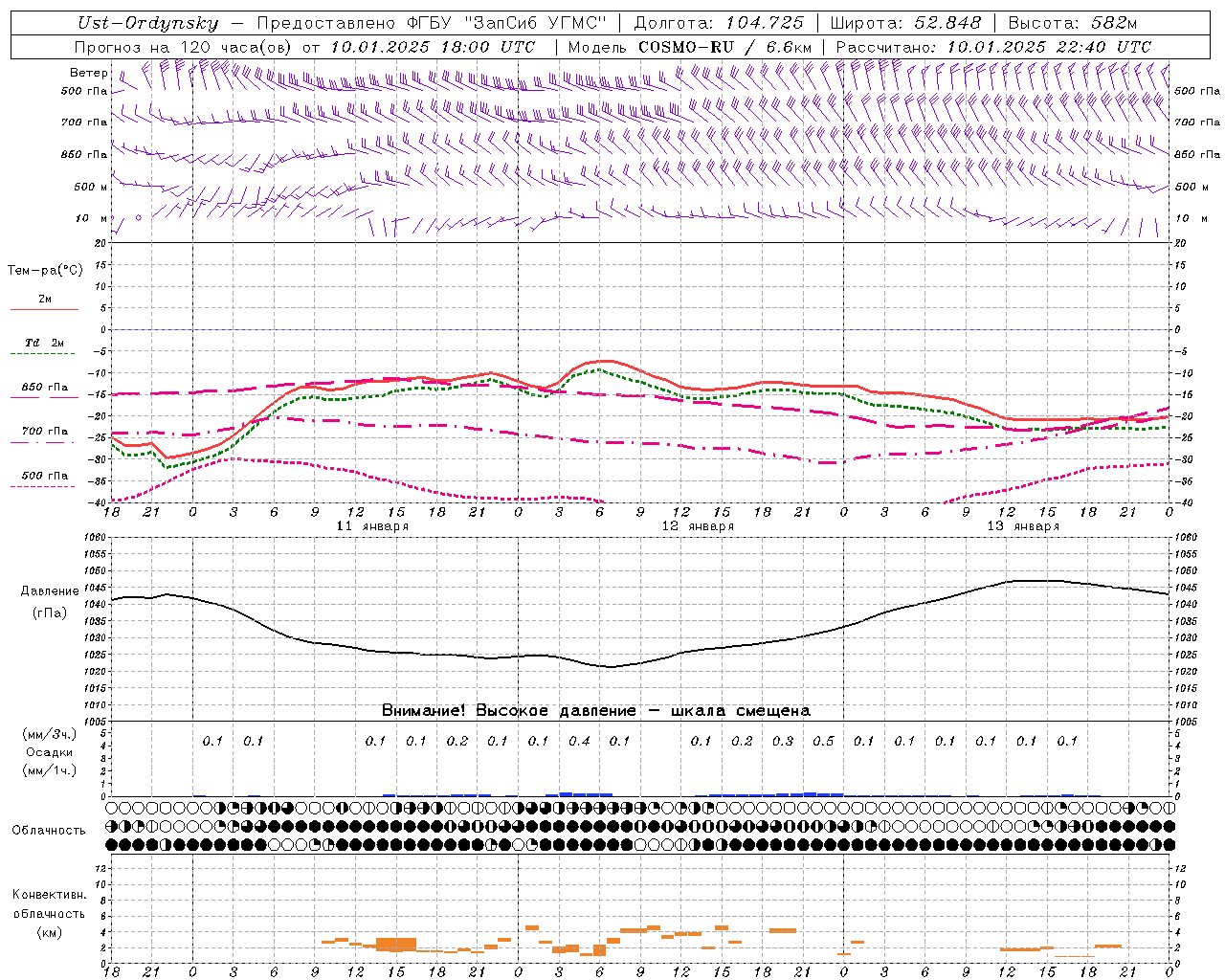
Task: Select the (мм/1ч.) precipitation unit label
Action: (x=50, y=770)
